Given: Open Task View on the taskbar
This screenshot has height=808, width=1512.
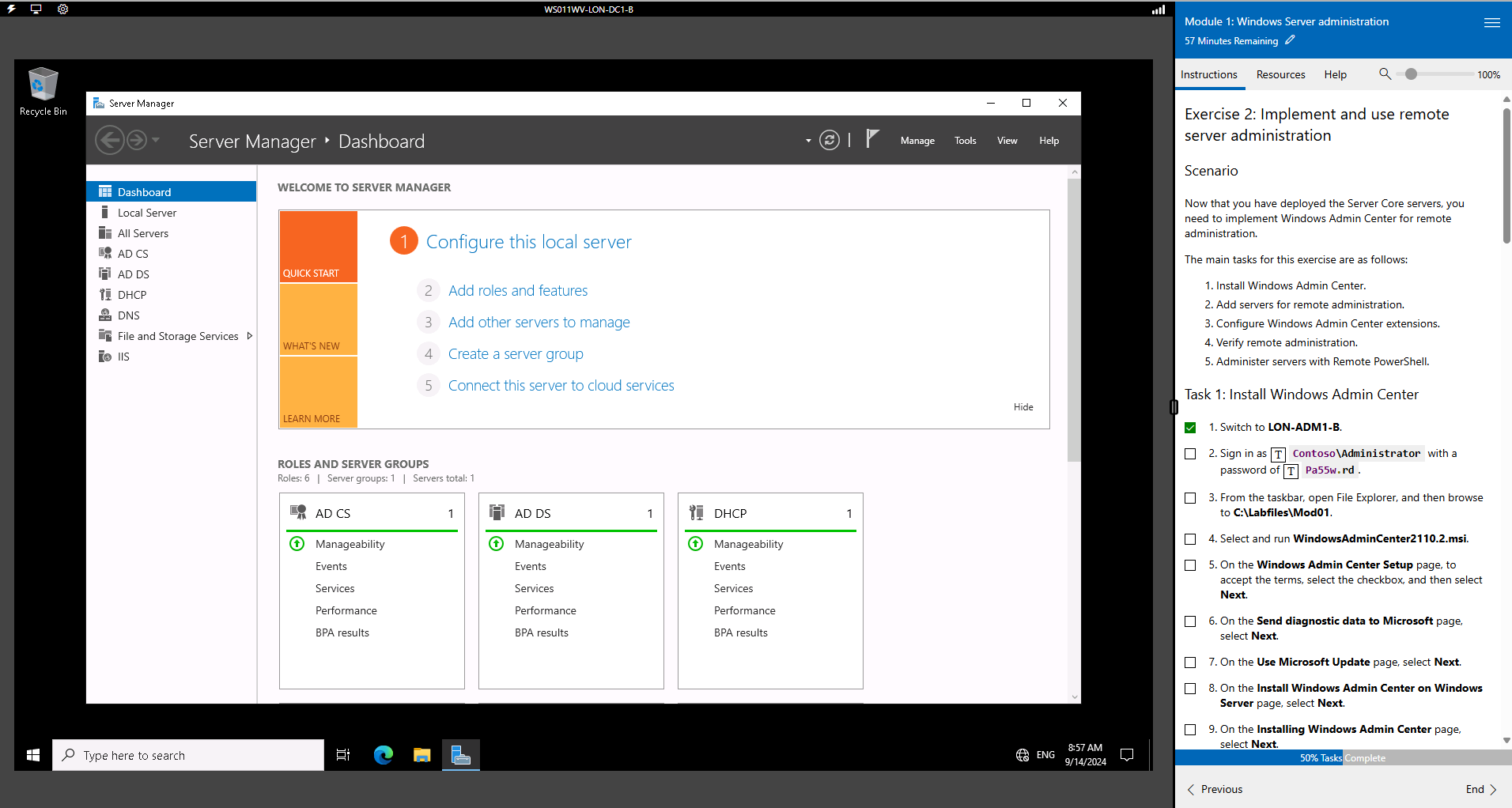Looking at the screenshot, I should click(343, 755).
